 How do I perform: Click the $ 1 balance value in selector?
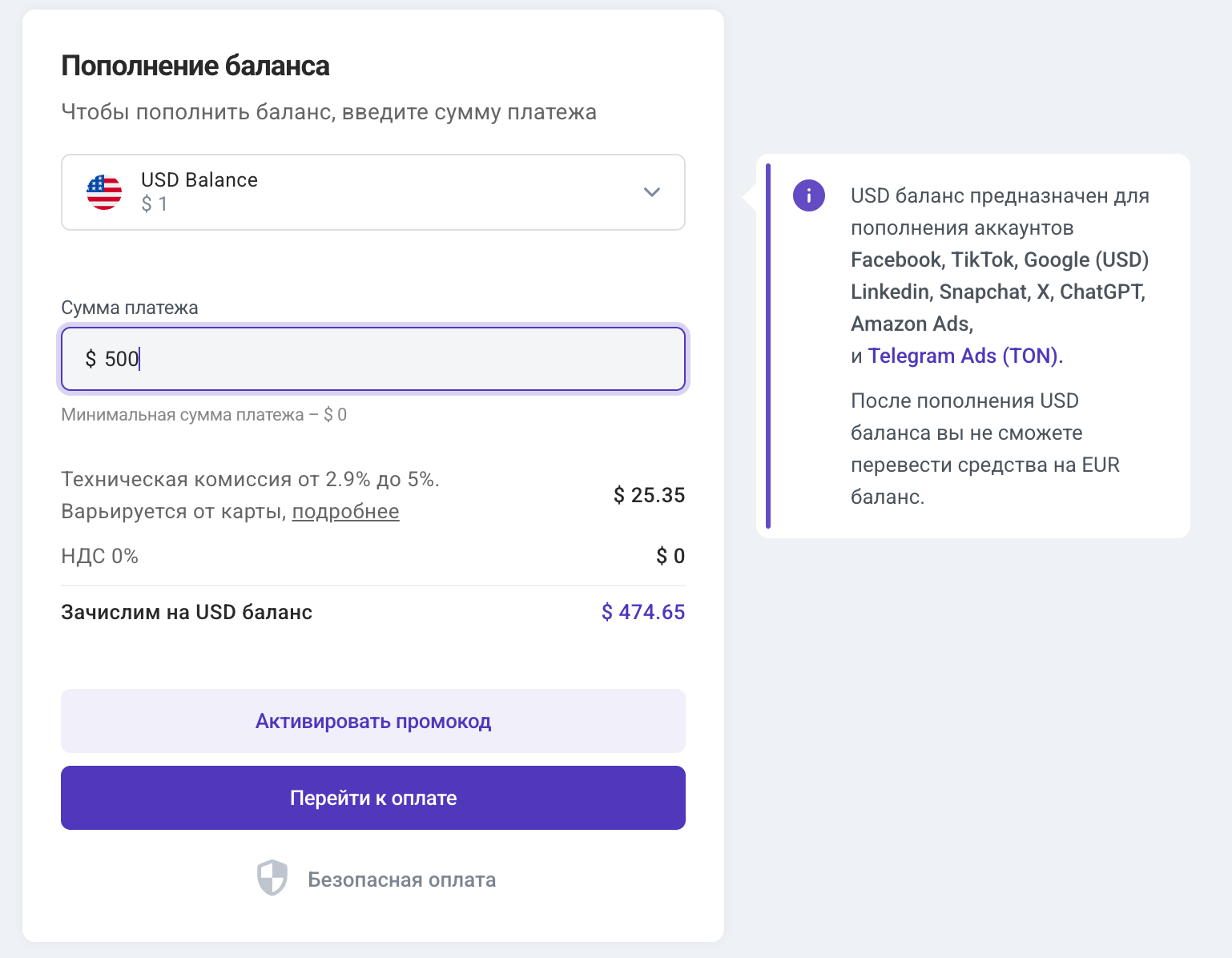(x=155, y=204)
